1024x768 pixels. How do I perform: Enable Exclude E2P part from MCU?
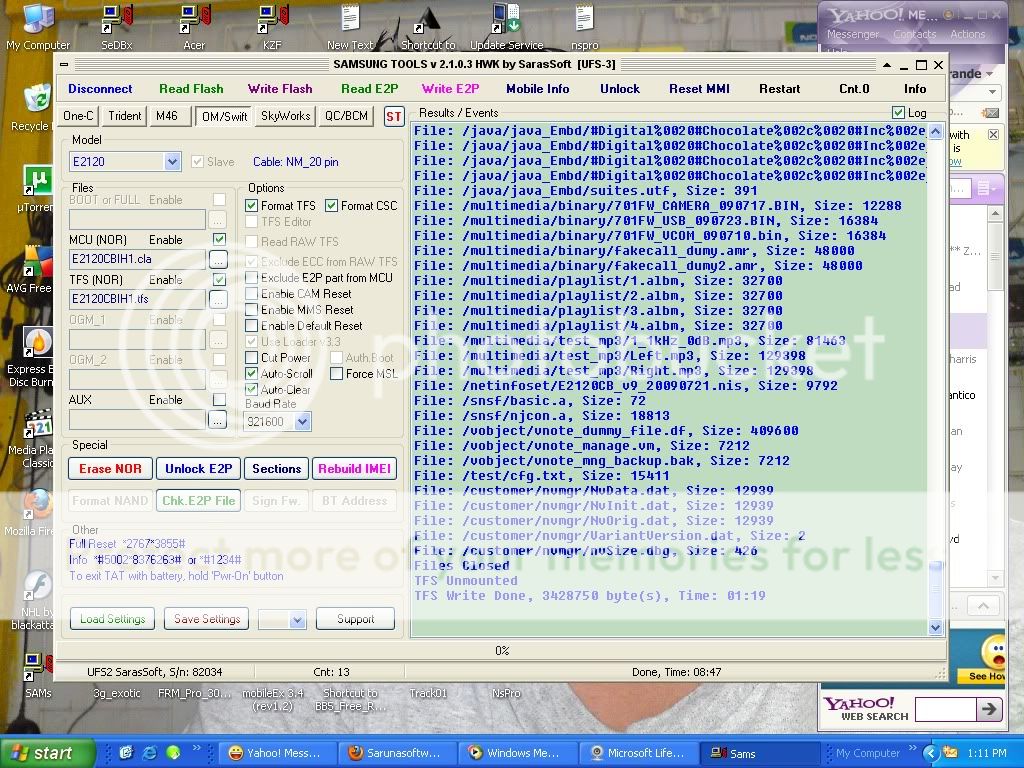pyautogui.click(x=251, y=278)
